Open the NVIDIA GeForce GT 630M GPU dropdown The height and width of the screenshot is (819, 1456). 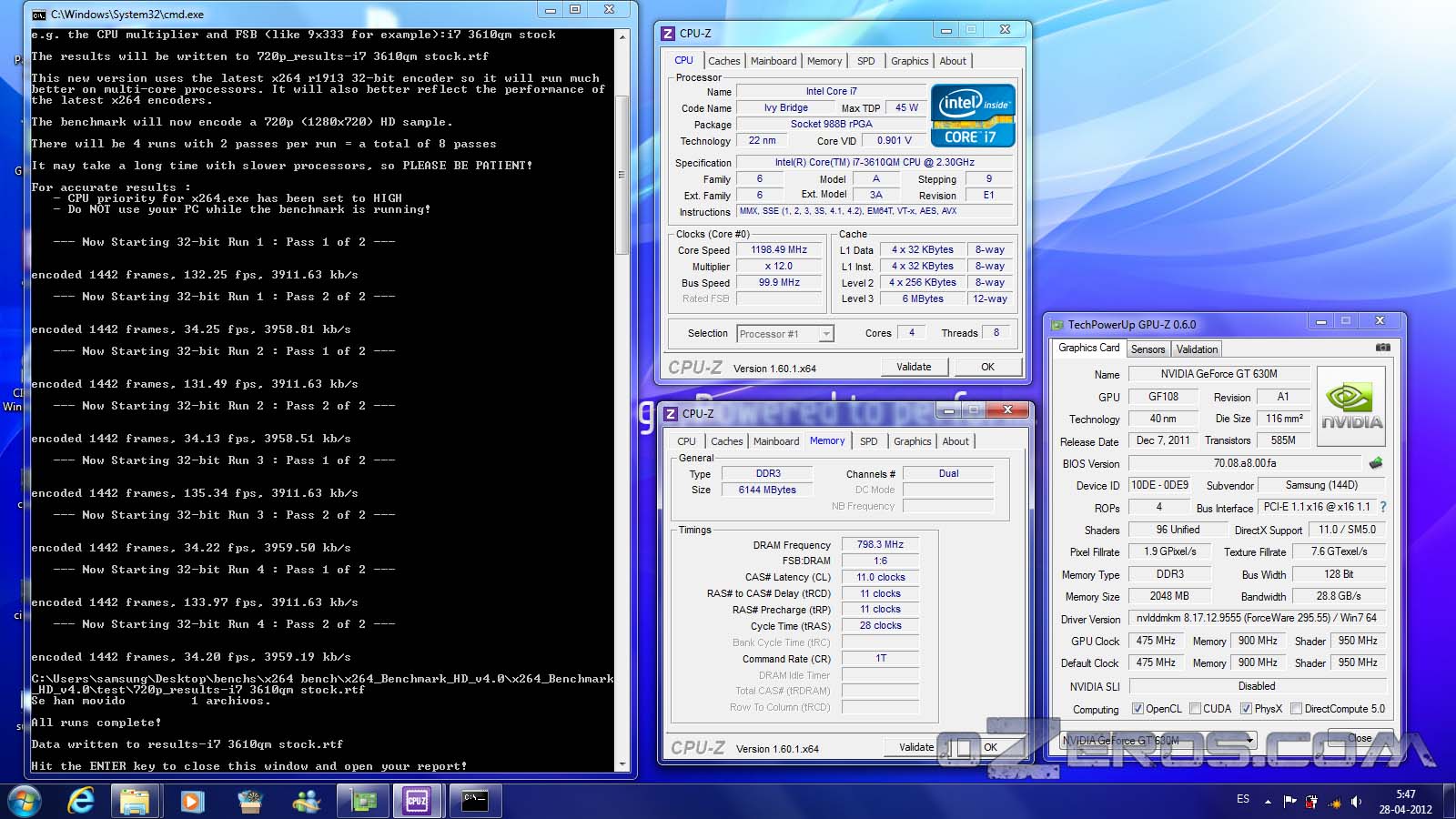coord(1158,740)
